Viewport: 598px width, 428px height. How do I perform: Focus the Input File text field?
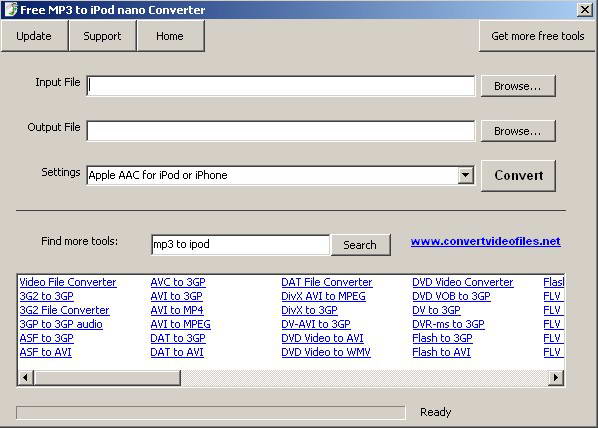coord(281,86)
